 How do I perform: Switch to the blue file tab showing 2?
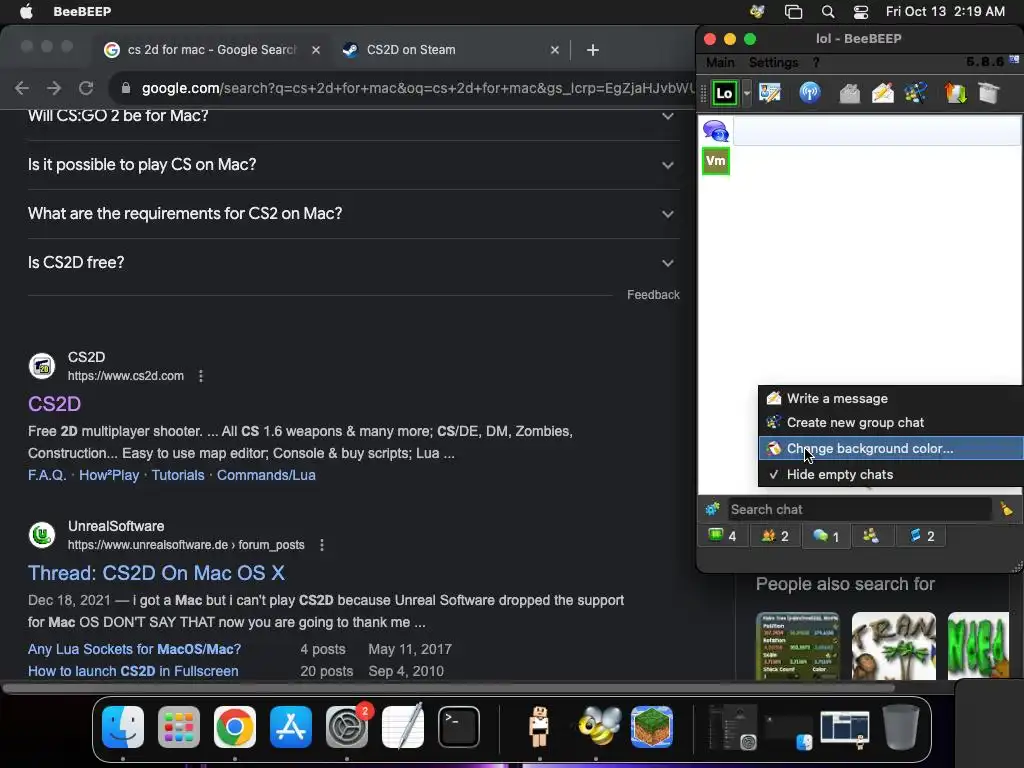[922, 536]
